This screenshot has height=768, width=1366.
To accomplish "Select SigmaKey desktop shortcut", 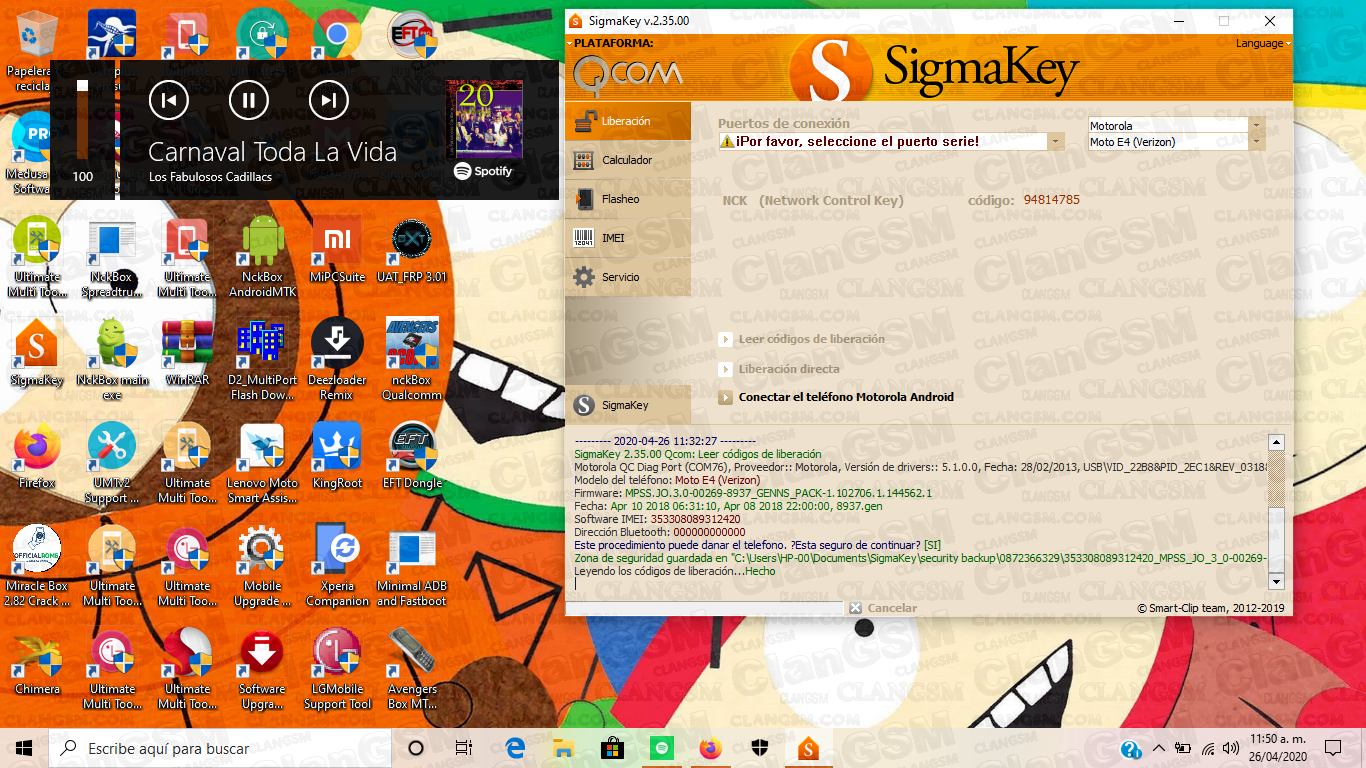I will click(37, 353).
